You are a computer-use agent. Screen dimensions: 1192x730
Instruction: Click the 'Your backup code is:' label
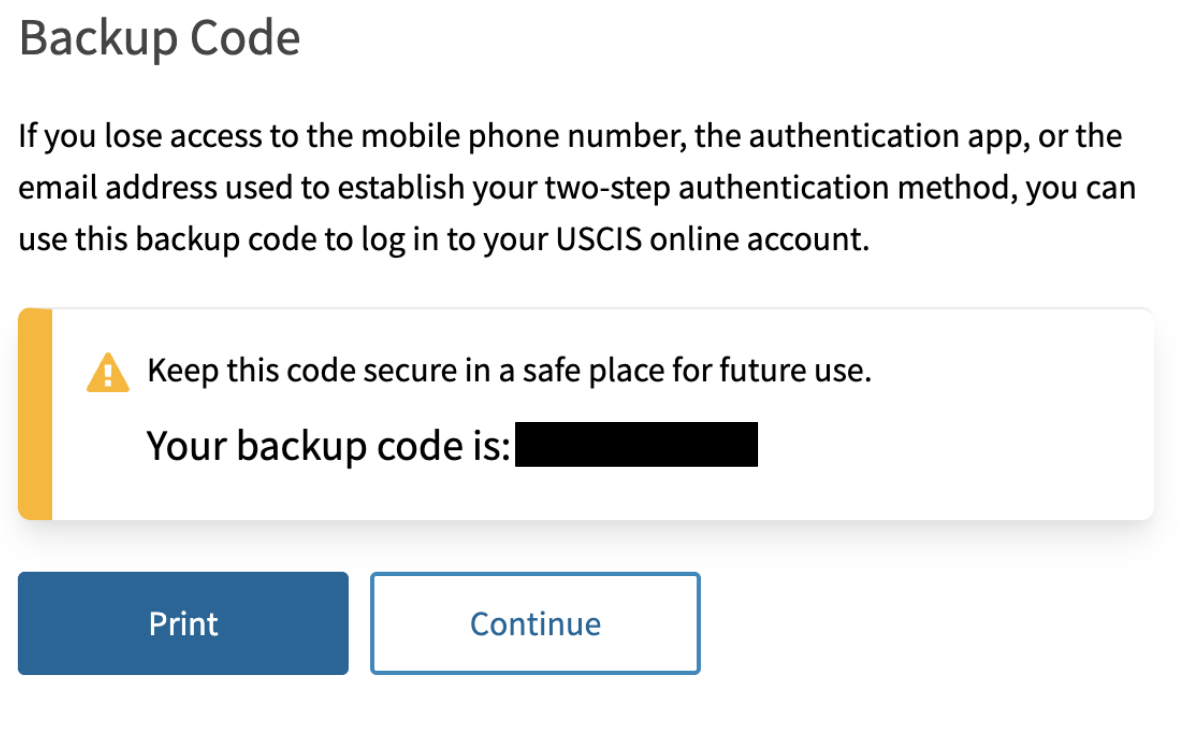(x=328, y=446)
